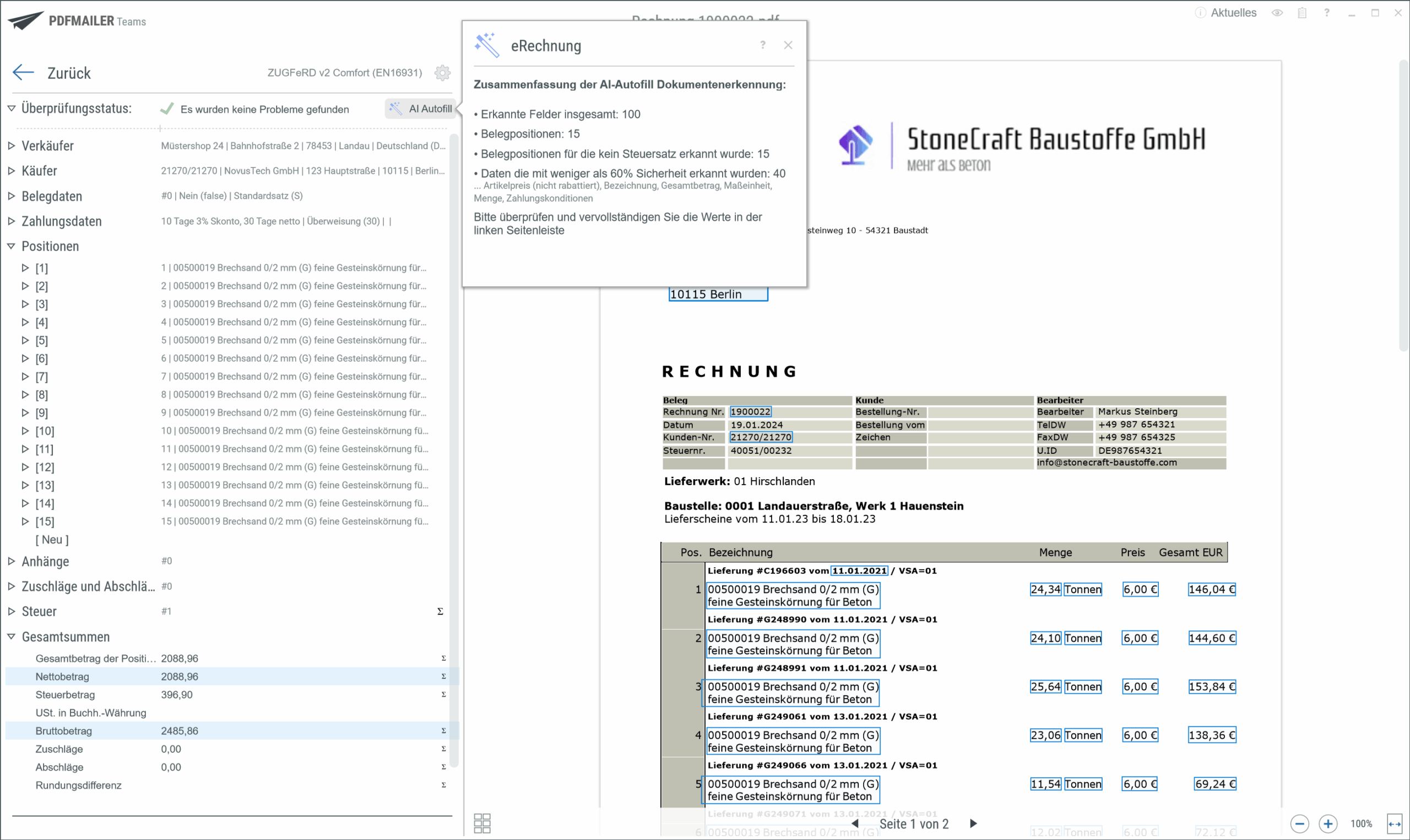Expand the Verkäufer section
This screenshot has height=840, width=1410.
pos(12,145)
